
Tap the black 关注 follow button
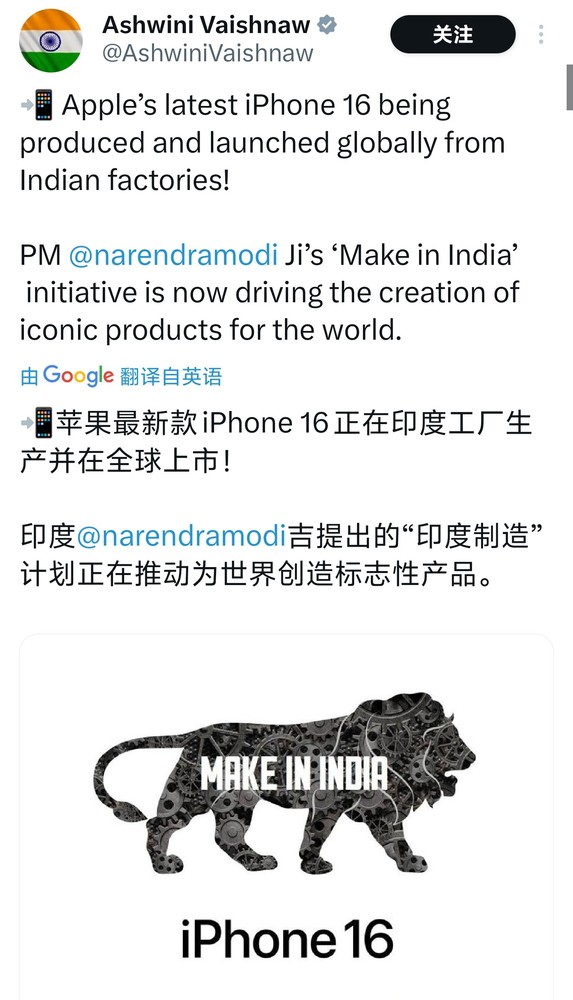453,34
